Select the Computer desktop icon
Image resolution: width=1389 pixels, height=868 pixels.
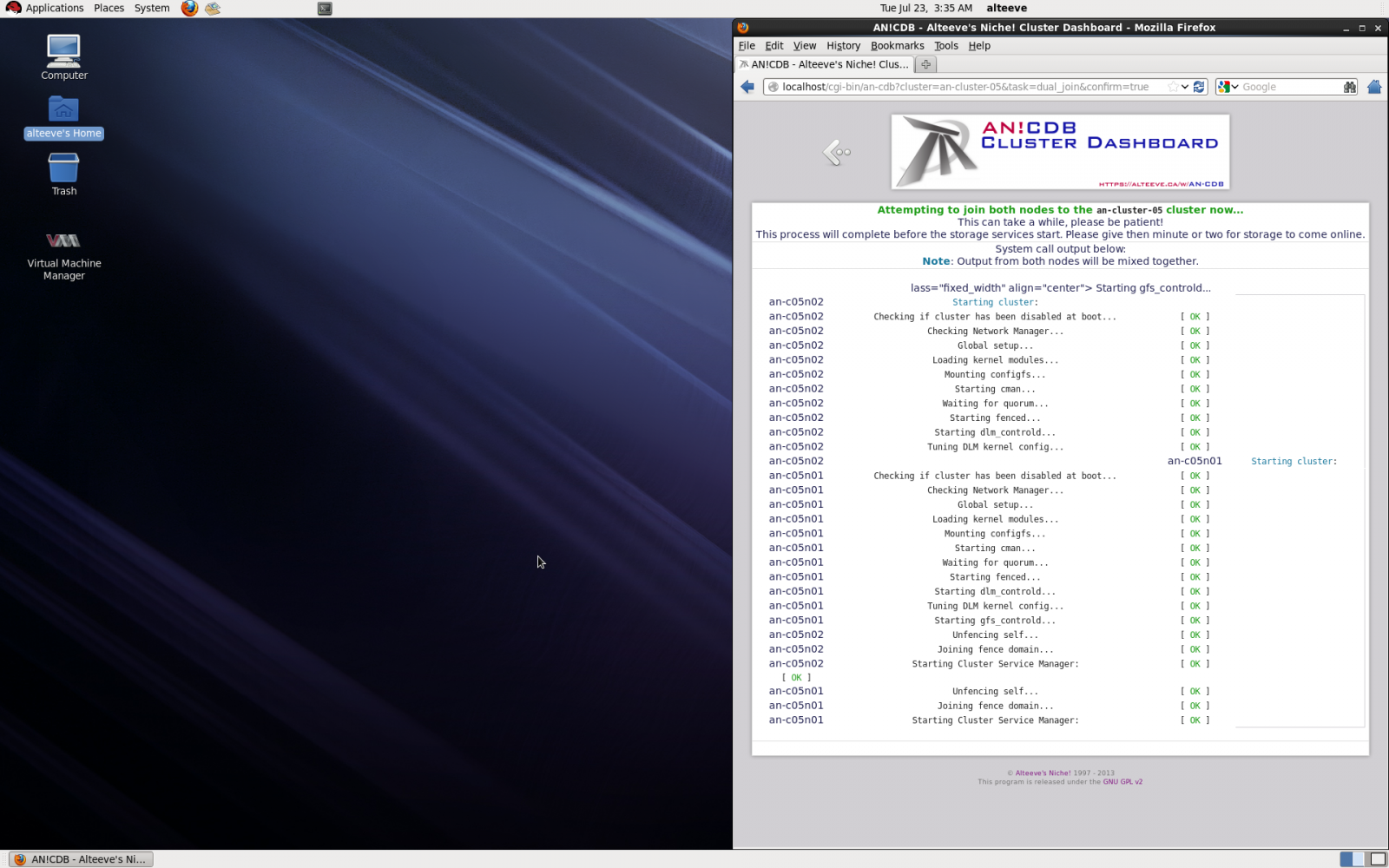tap(63, 57)
